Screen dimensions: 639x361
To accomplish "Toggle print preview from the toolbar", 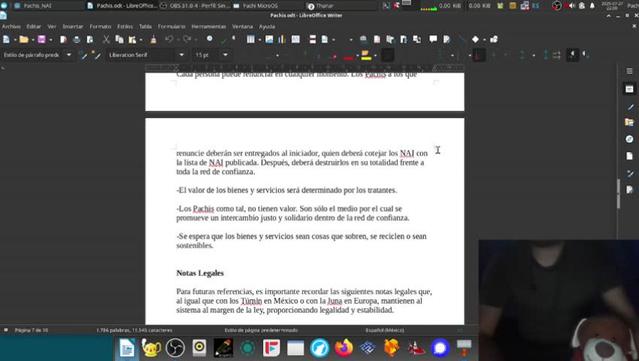I will pos(90,40).
